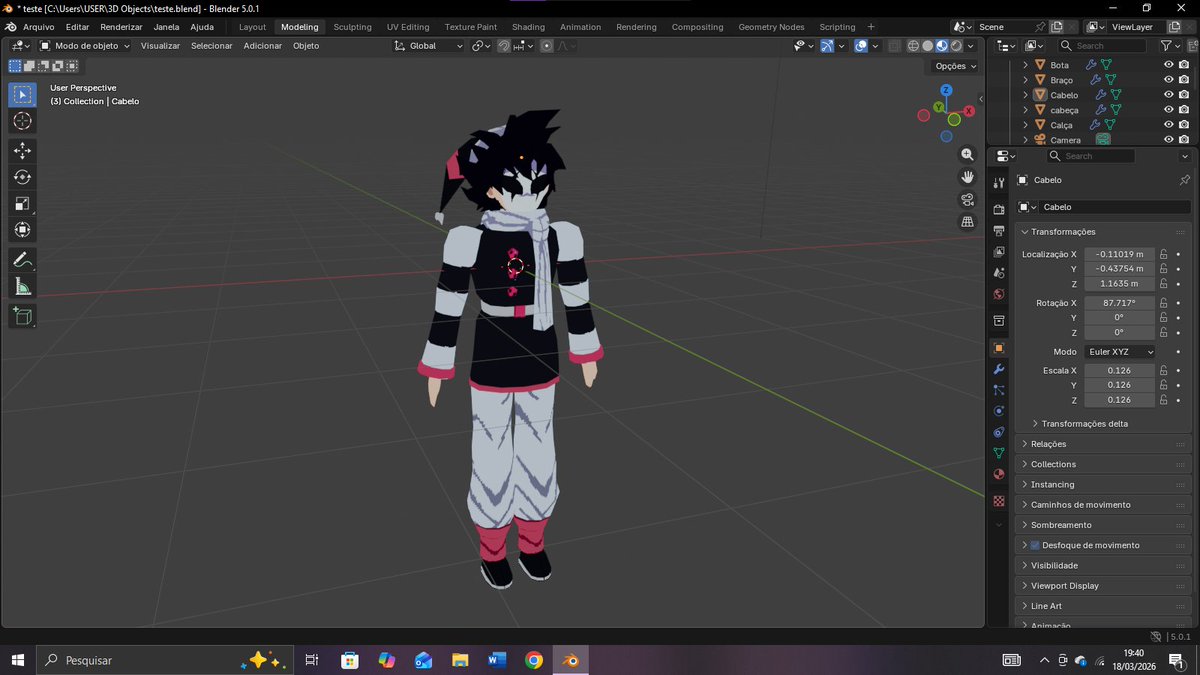This screenshot has height=675, width=1200.
Task: Expand Bota in outliner tree
Action: pyautogui.click(x=1025, y=65)
